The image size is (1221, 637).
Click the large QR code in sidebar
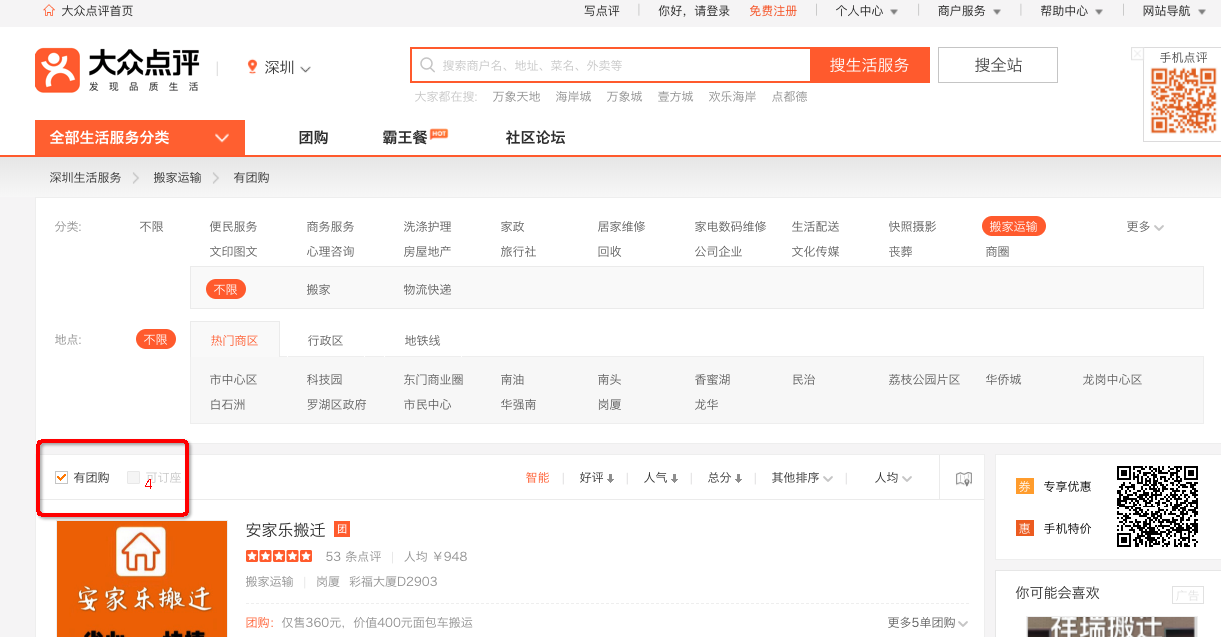click(1157, 506)
